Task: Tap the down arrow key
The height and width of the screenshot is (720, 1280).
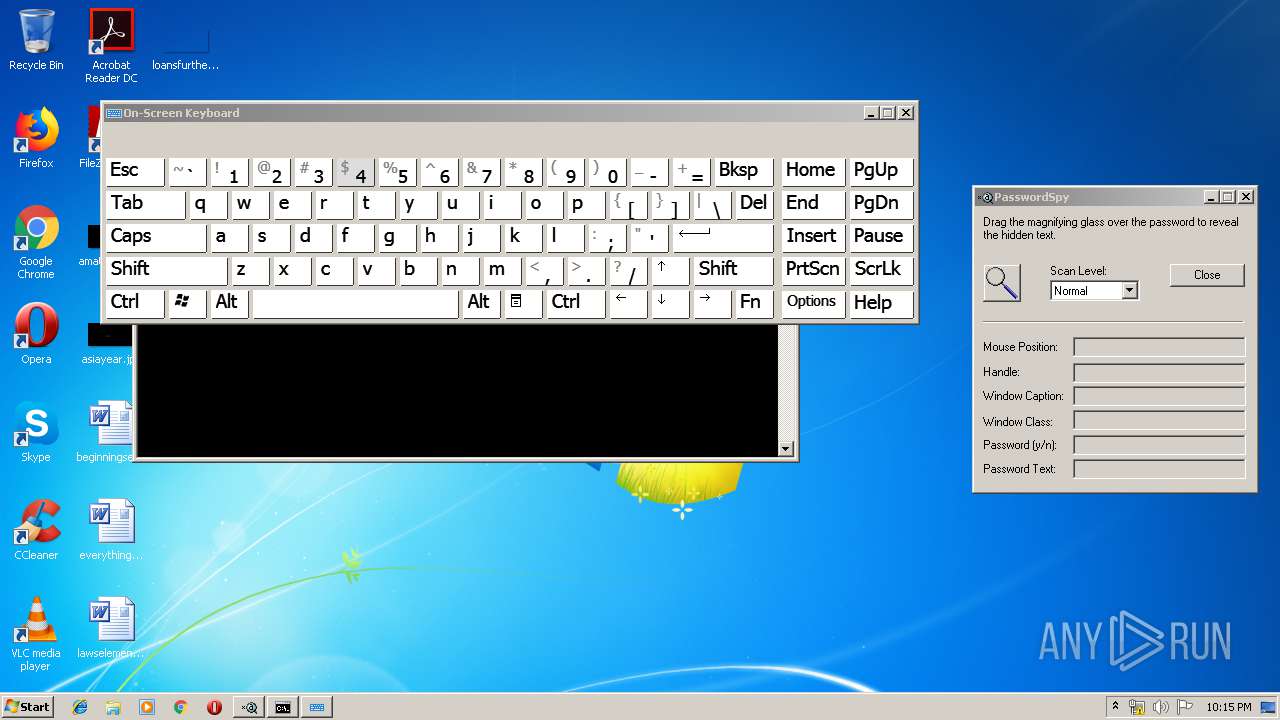Action: (670, 303)
